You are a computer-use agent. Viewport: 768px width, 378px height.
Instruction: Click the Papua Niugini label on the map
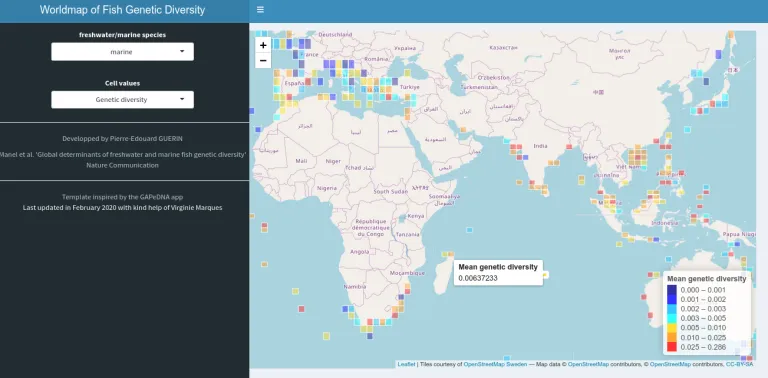click(739, 234)
